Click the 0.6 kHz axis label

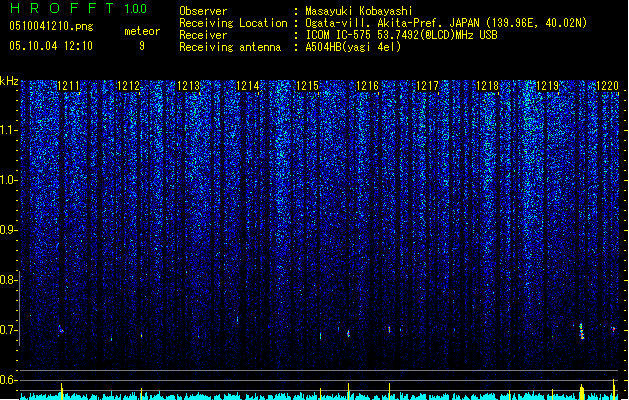pos(8,380)
